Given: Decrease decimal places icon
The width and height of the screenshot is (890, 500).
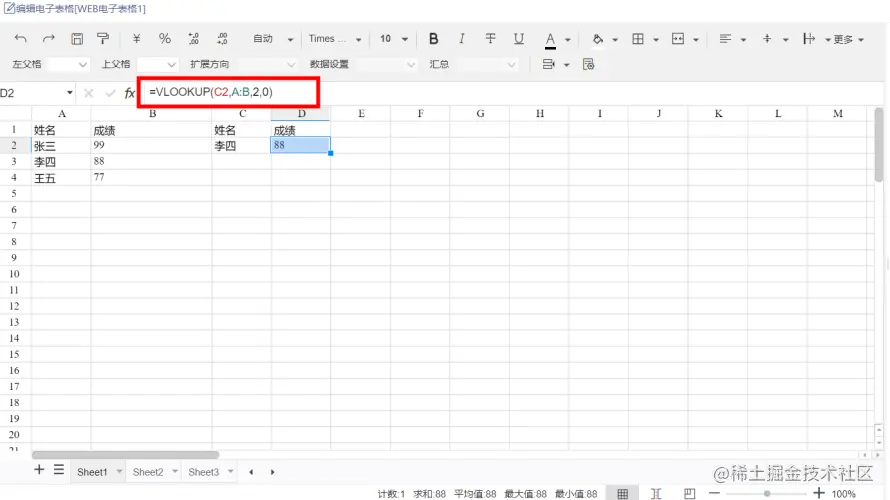Looking at the screenshot, I should pyautogui.click(x=222, y=39).
